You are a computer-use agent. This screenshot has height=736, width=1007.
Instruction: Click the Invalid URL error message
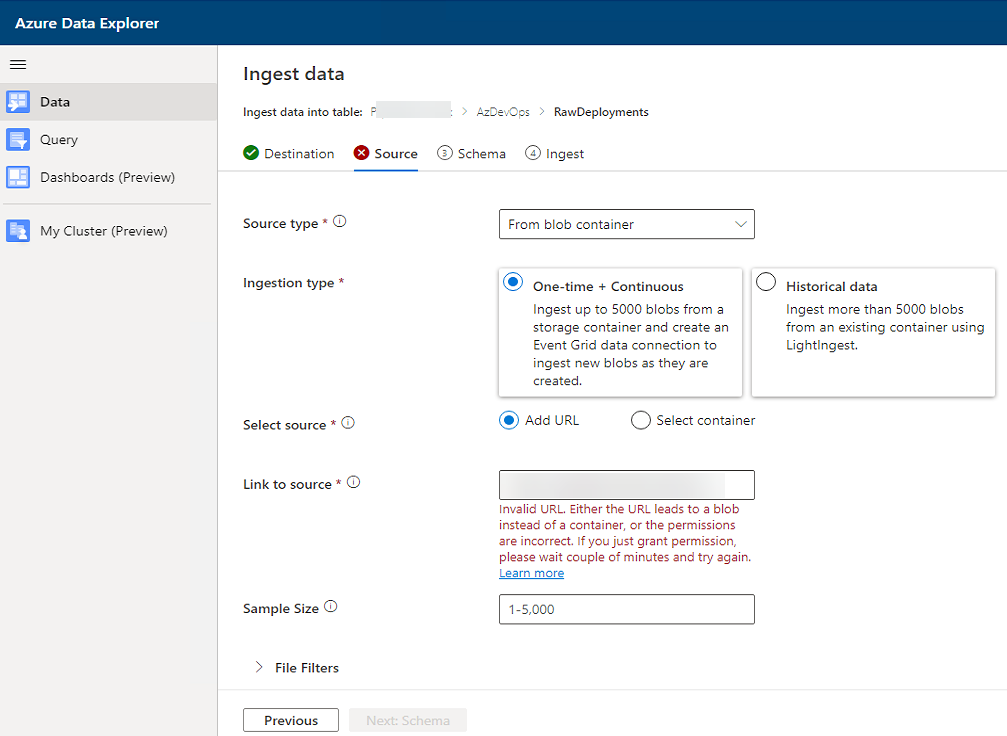[625, 532]
